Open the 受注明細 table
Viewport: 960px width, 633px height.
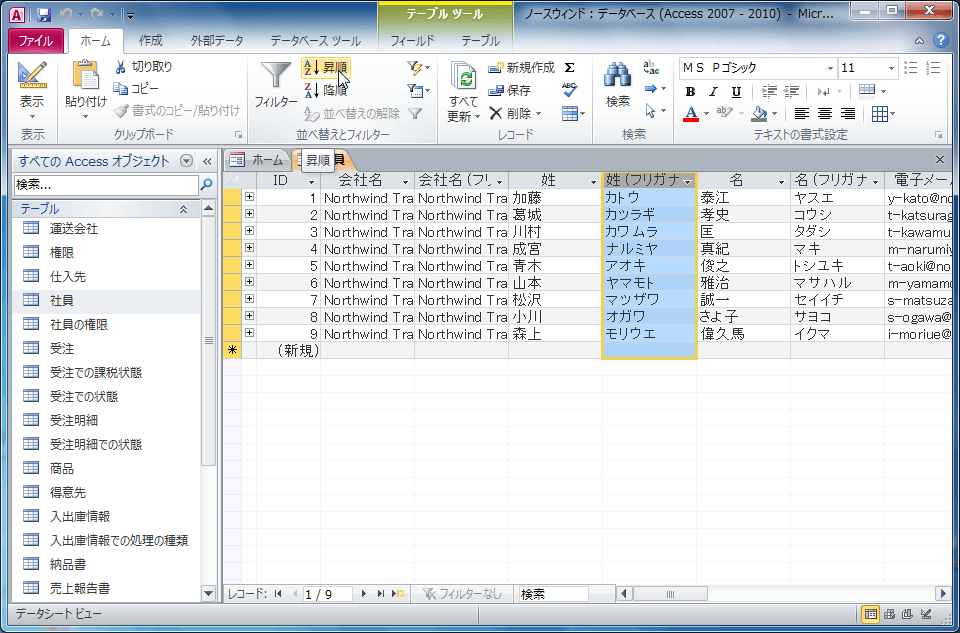[x=73, y=420]
